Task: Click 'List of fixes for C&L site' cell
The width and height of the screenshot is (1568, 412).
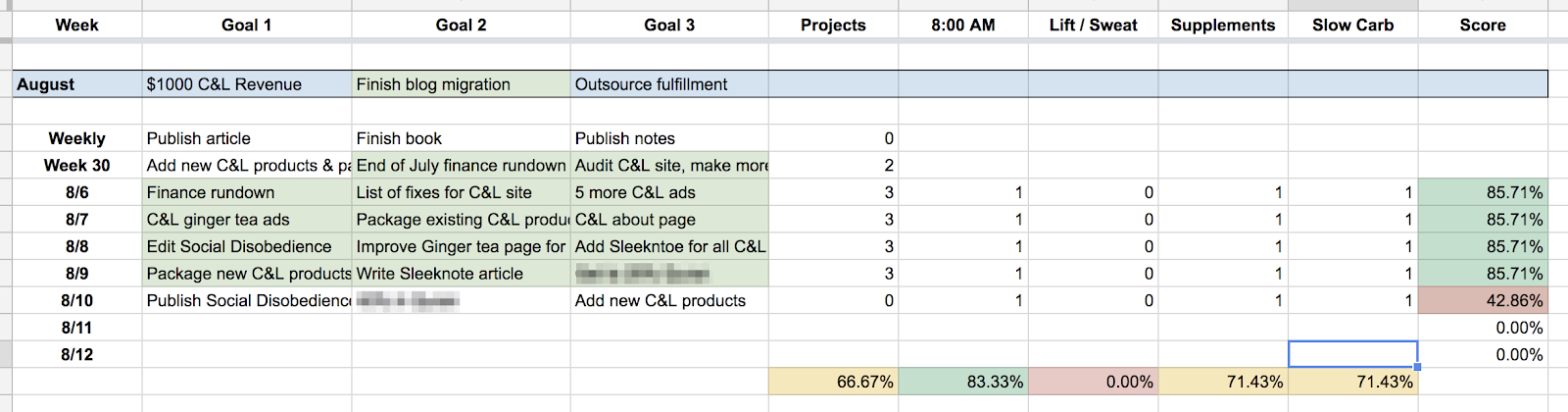Action: [462, 192]
